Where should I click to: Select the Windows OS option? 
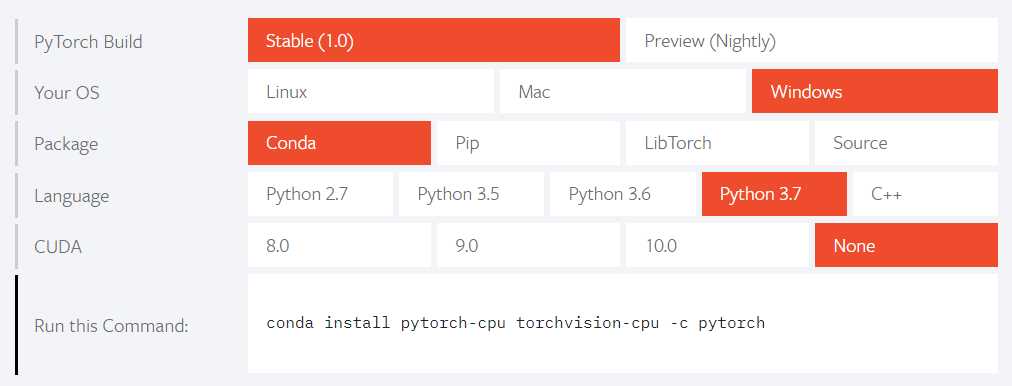(875, 91)
